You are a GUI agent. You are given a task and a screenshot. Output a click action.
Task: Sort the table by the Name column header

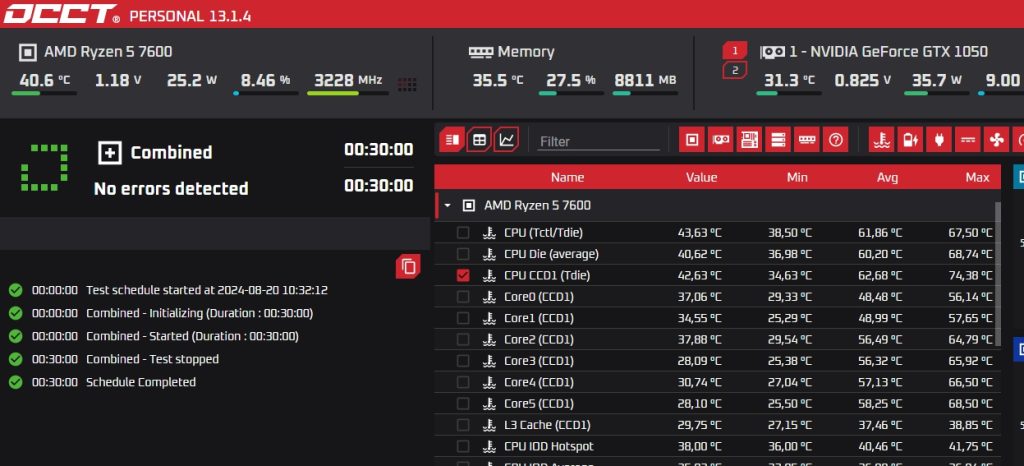[567, 178]
